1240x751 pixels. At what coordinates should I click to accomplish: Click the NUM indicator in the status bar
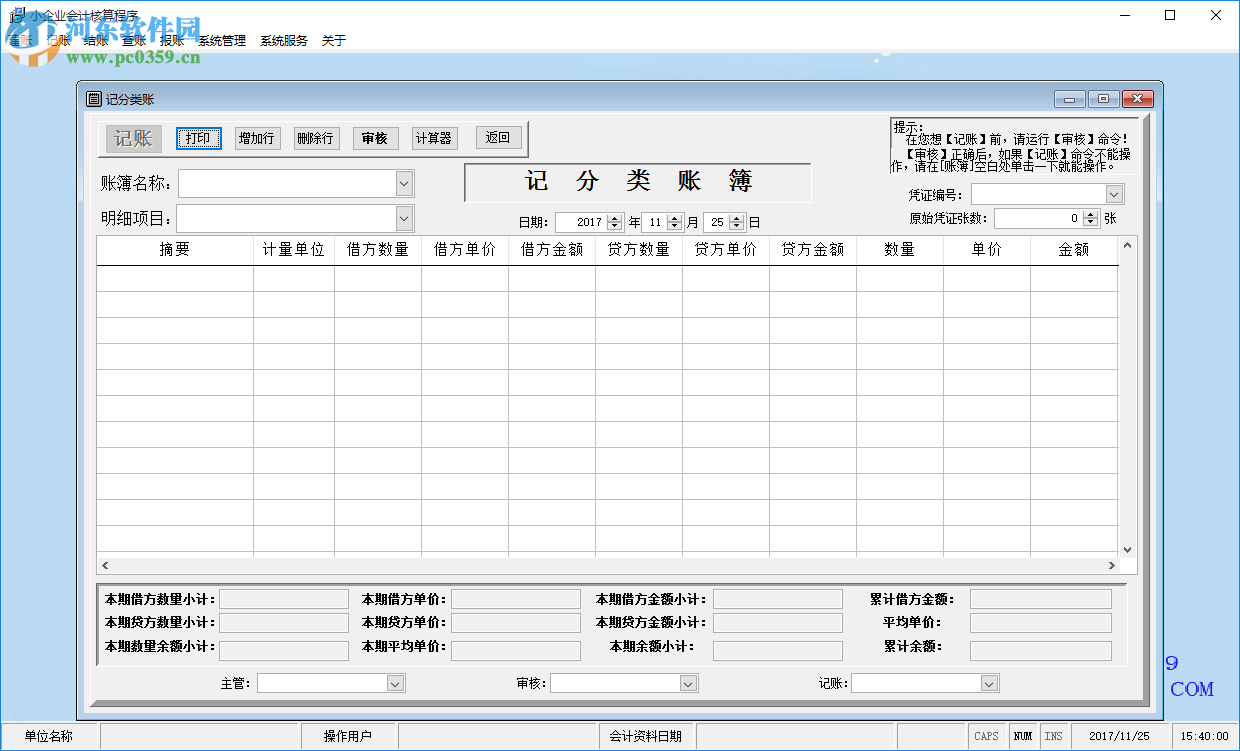tap(1022, 735)
